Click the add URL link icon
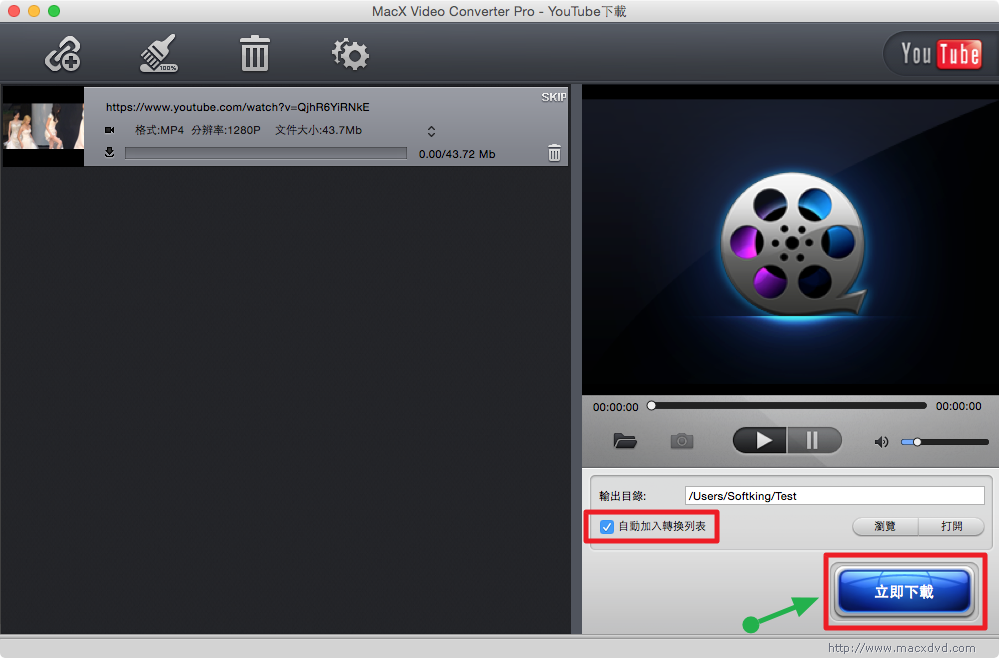999x658 pixels. pyautogui.click(x=63, y=55)
